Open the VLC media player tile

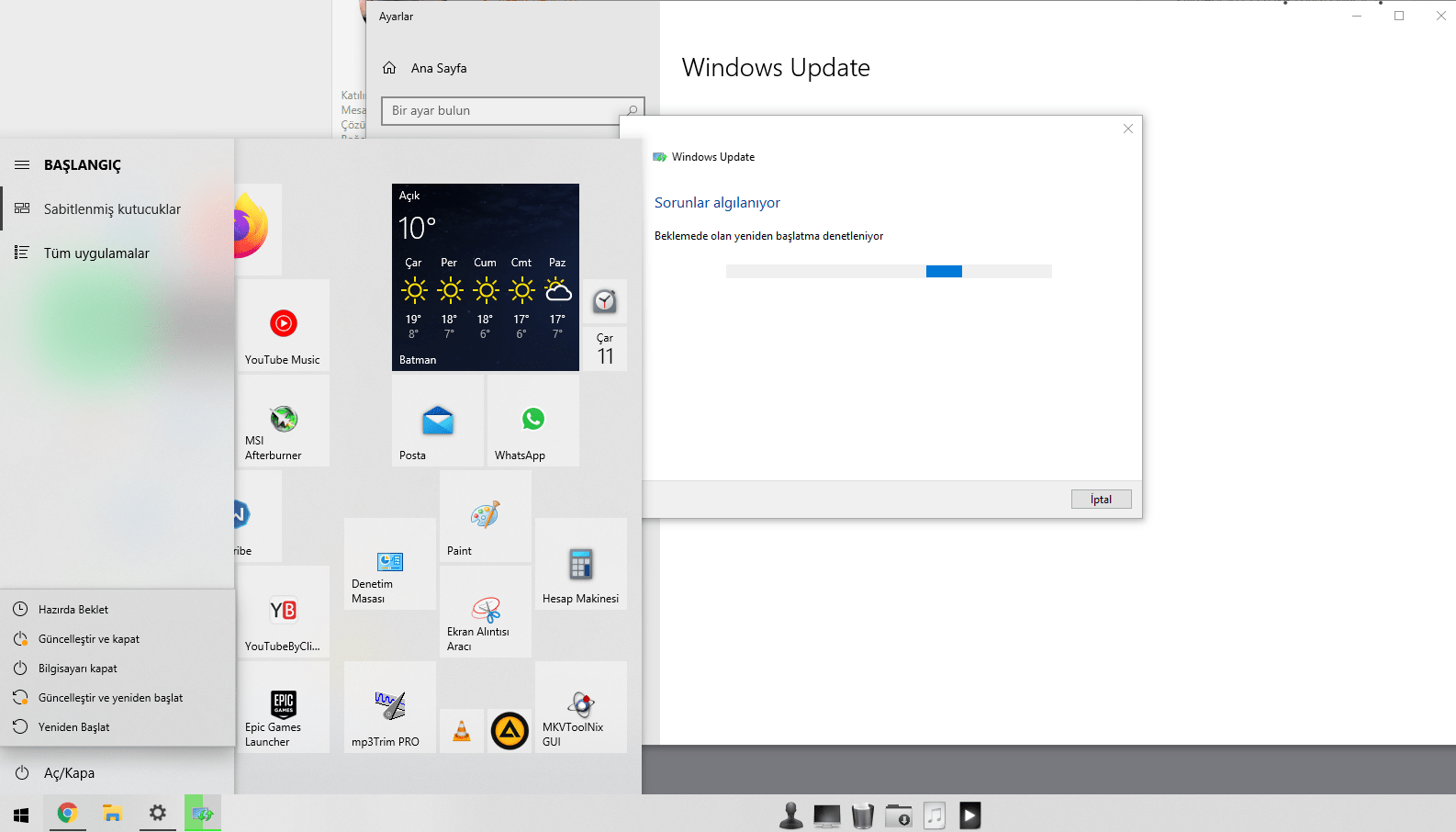pyautogui.click(x=462, y=731)
